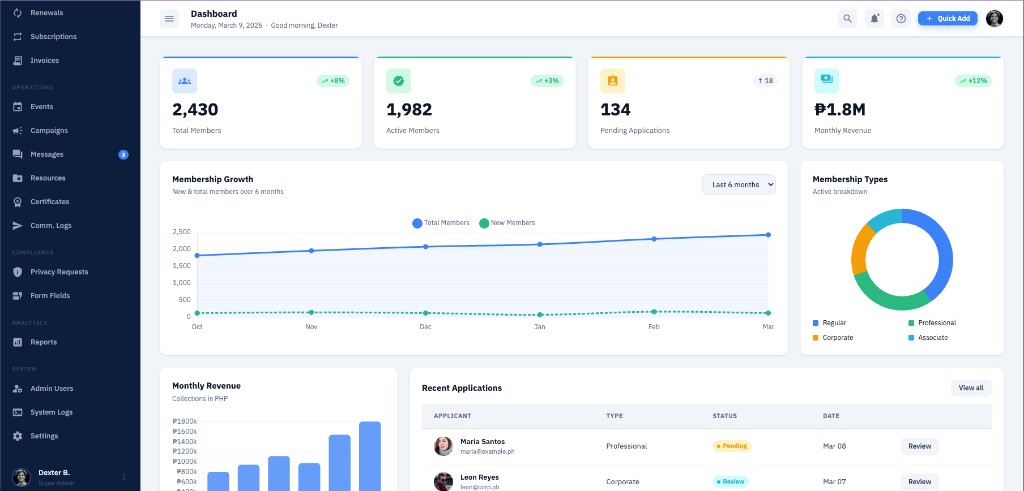Open the Last 6 months dropdown
The image size is (1024, 491).
(x=739, y=185)
